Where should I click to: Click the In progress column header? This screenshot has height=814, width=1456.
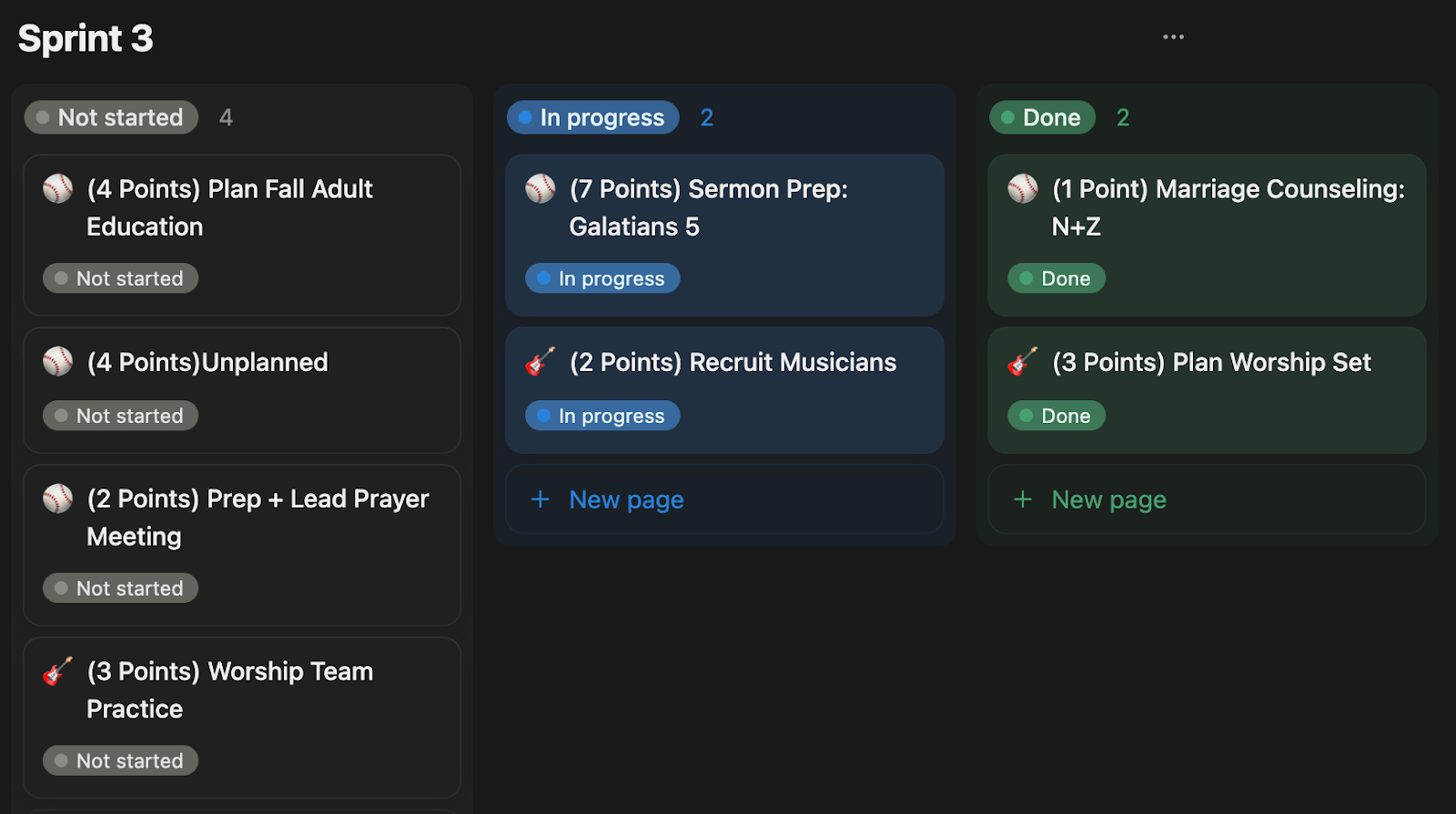point(592,117)
